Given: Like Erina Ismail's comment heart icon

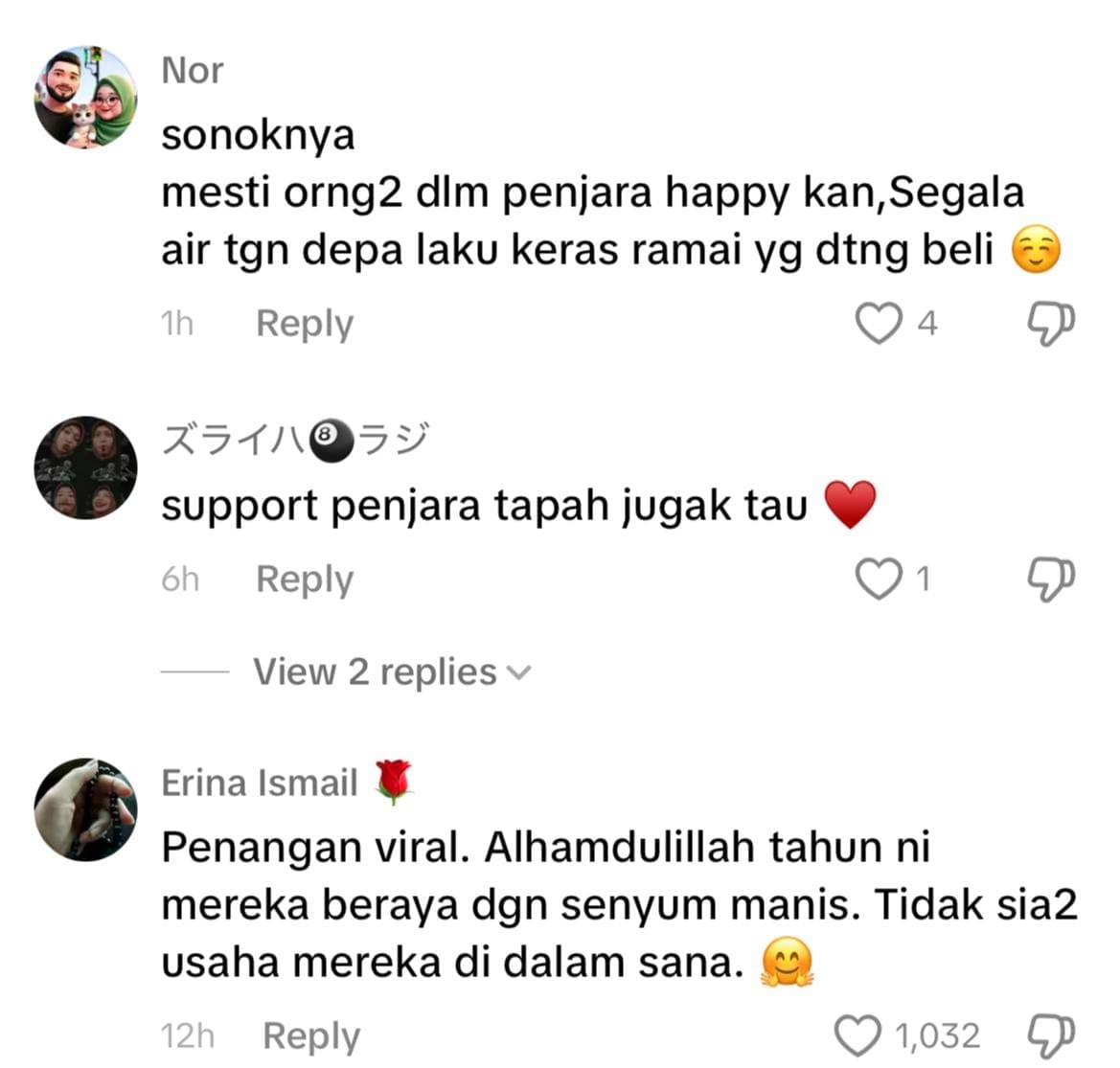Looking at the screenshot, I should [857, 1035].
